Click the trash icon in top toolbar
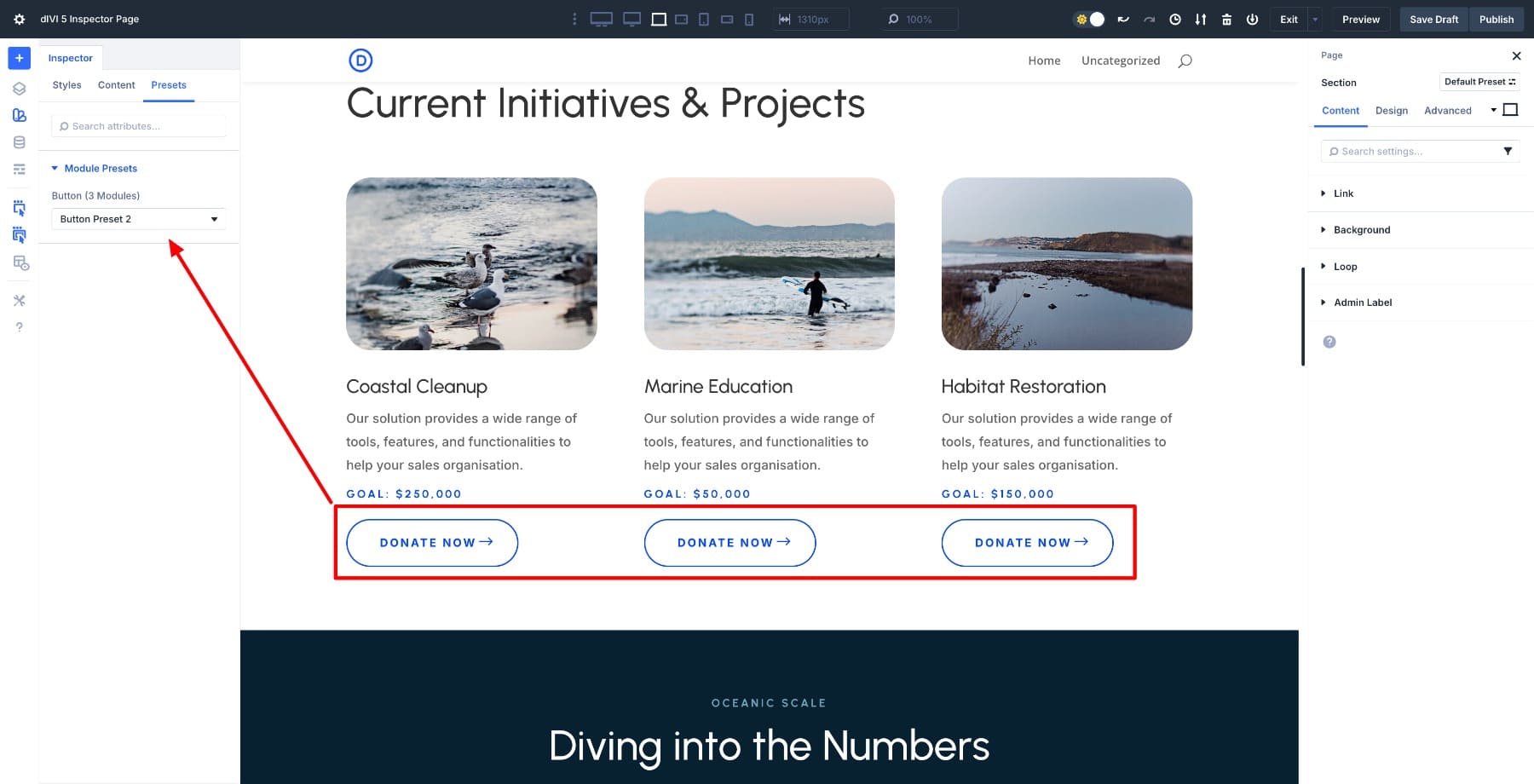 click(x=1226, y=19)
